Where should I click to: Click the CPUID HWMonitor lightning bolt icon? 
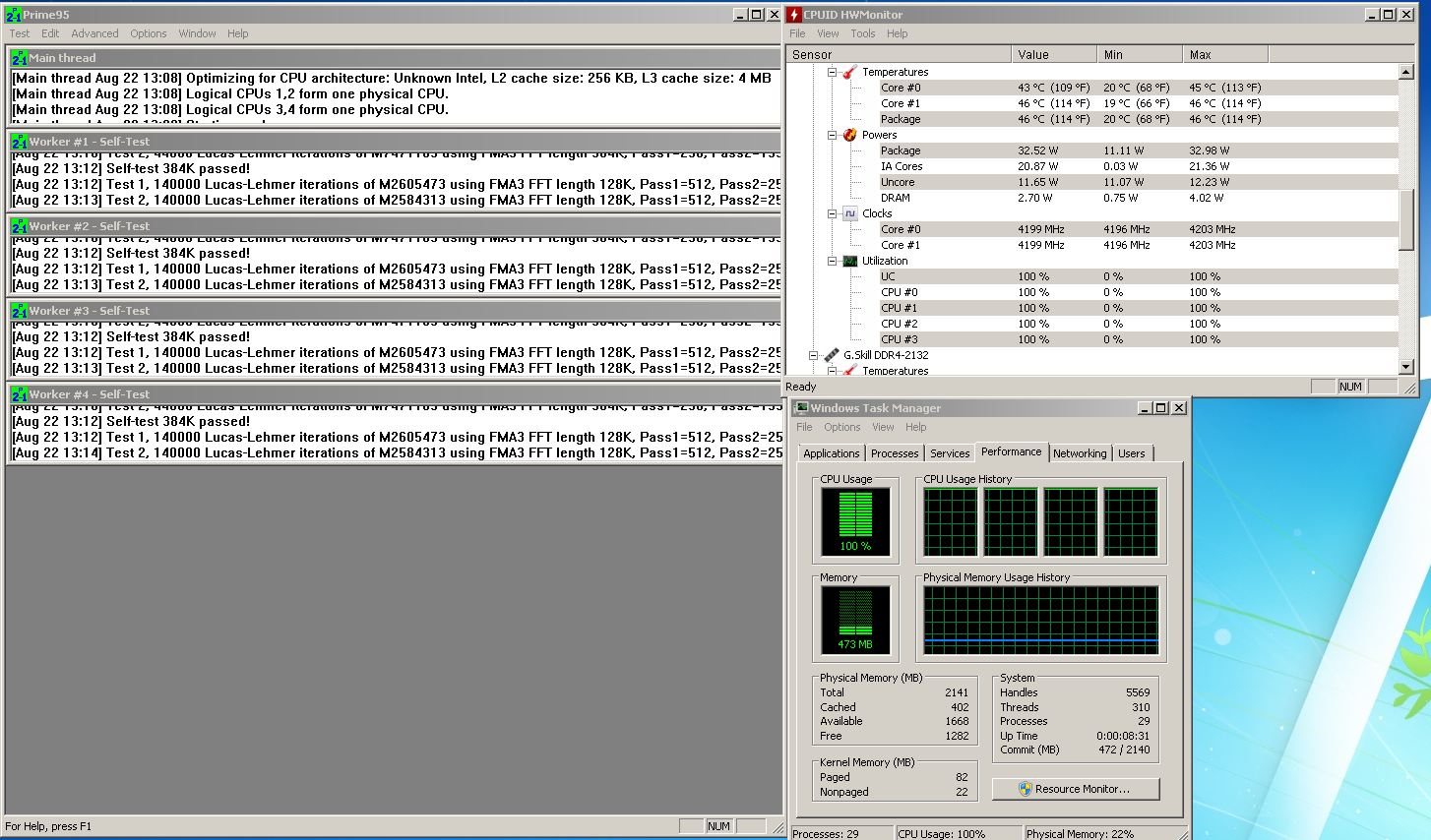coord(794,15)
